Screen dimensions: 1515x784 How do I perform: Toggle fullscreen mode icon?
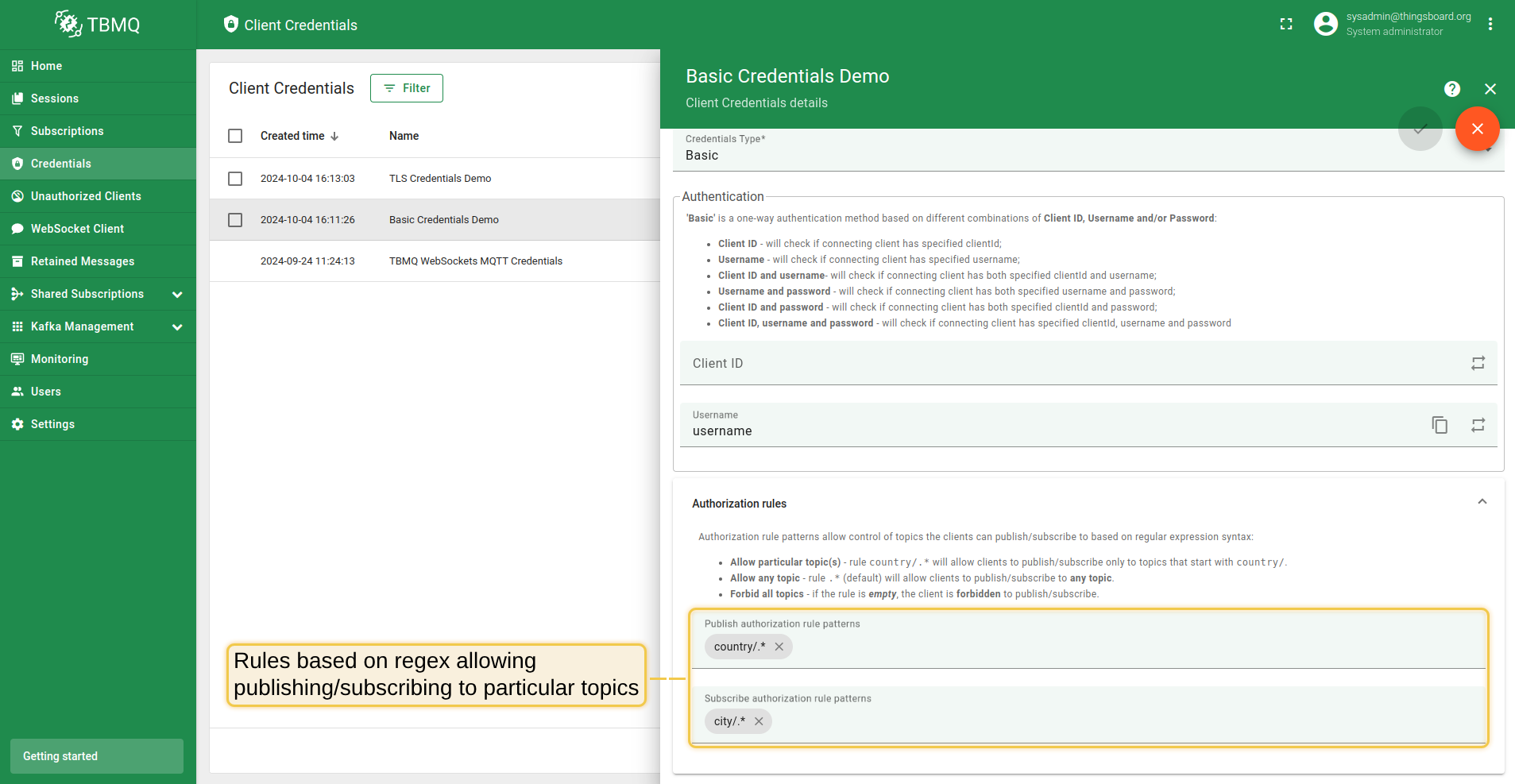[1286, 25]
